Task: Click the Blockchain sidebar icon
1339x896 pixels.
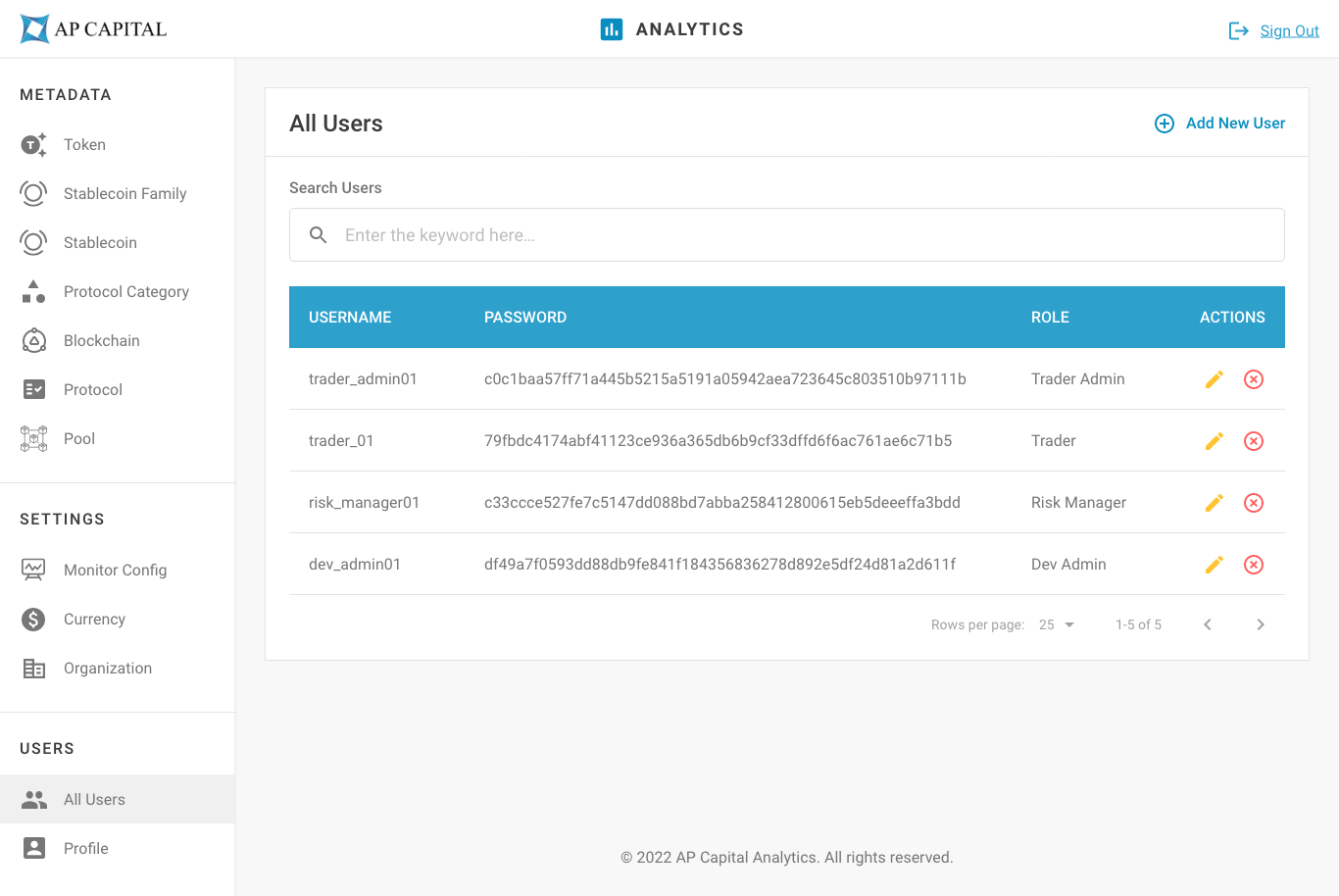Action: click(x=34, y=341)
